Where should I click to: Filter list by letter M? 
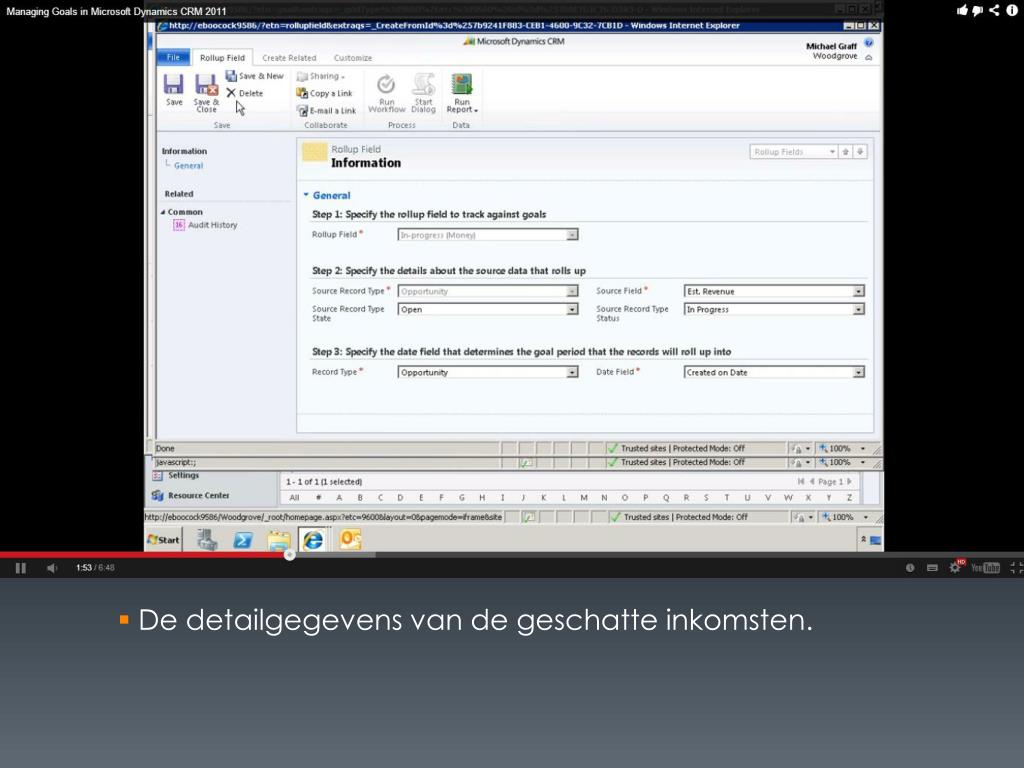coord(584,498)
